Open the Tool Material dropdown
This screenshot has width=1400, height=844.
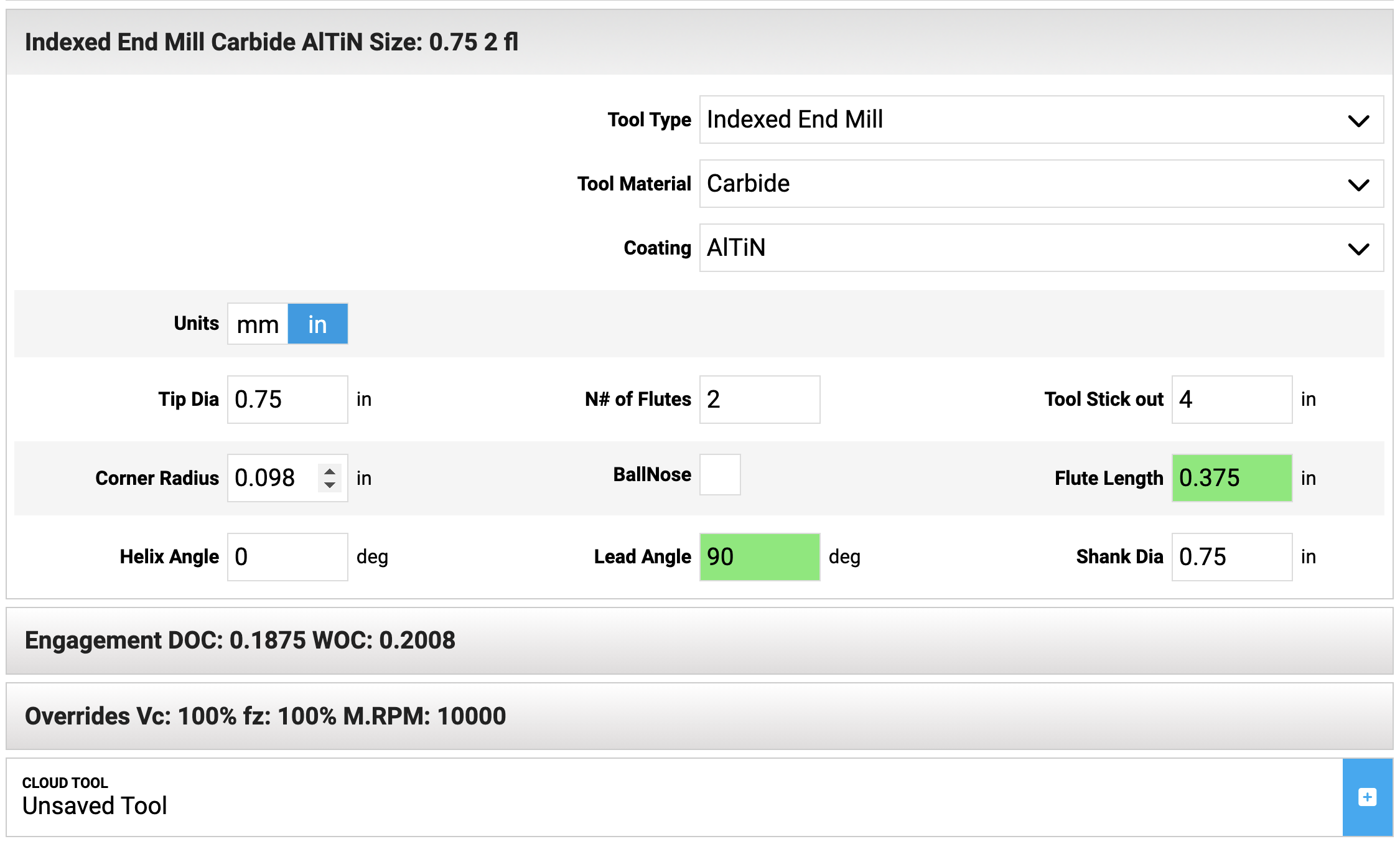1041,184
